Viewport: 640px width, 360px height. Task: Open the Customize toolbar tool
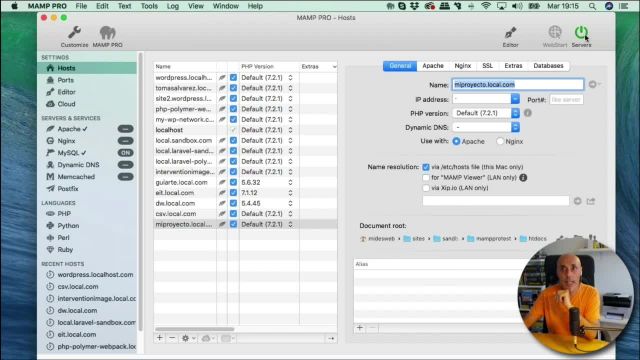[x=74, y=36]
